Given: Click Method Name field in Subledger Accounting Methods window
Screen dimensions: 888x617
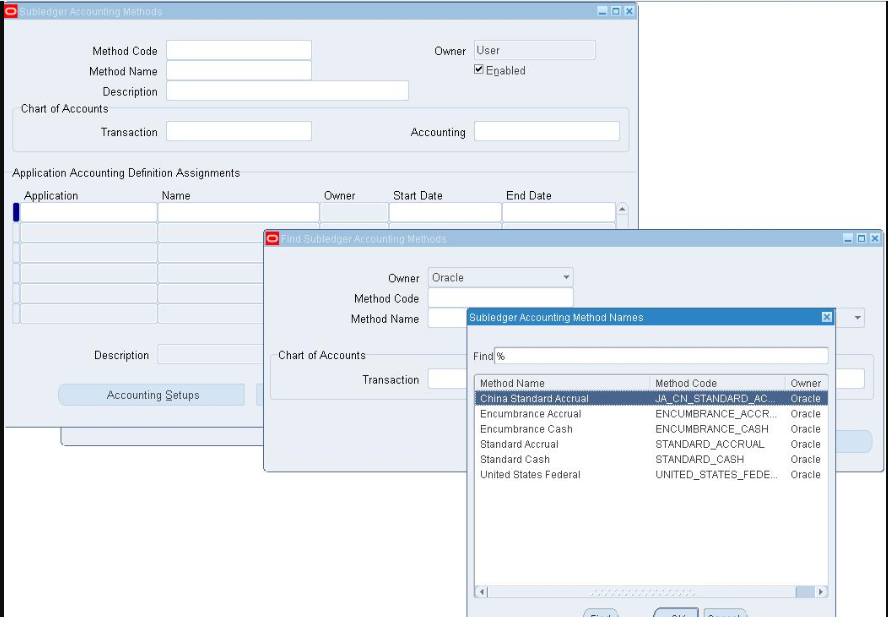Looking at the screenshot, I should (x=239, y=70).
